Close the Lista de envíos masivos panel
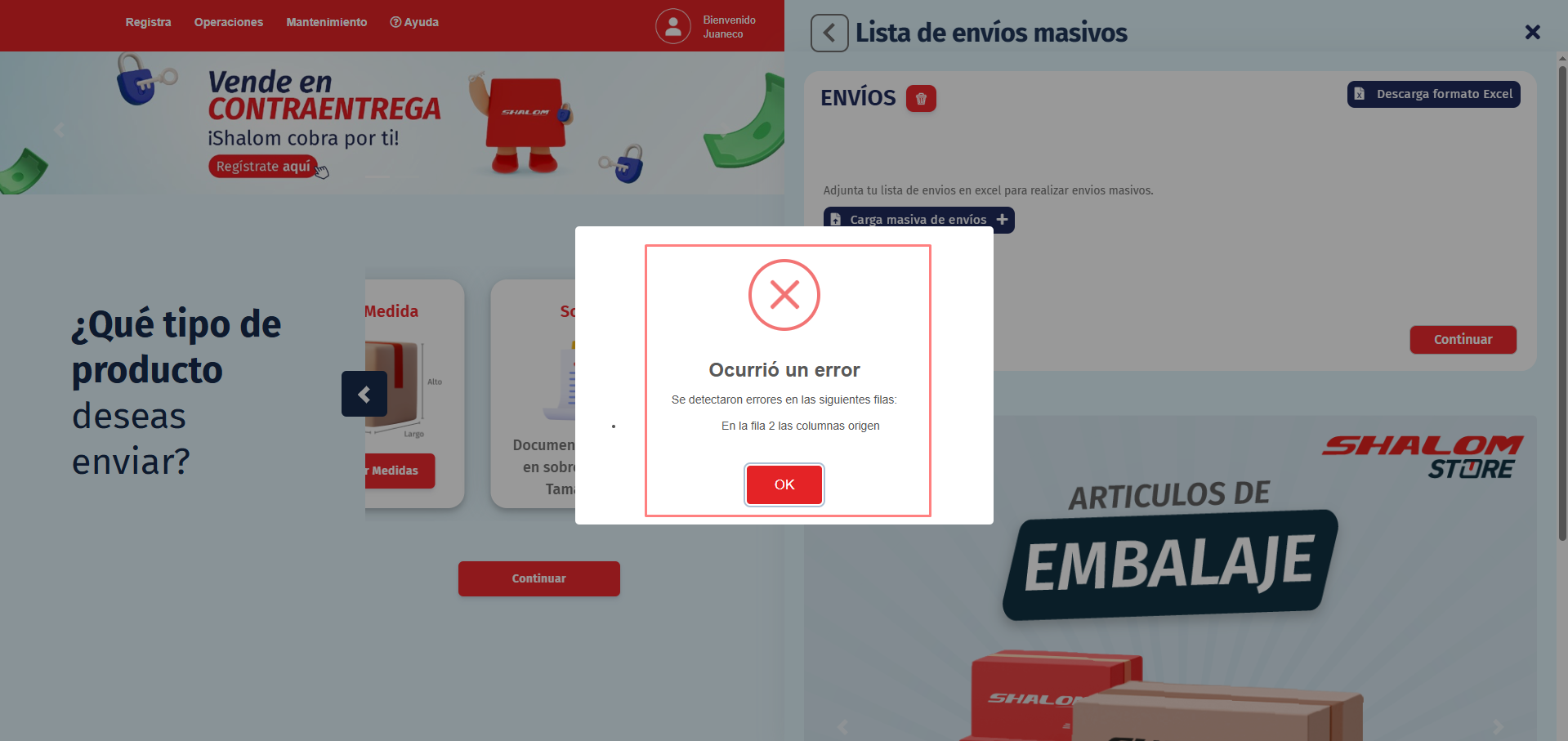The height and width of the screenshot is (741, 1568). [1533, 32]
